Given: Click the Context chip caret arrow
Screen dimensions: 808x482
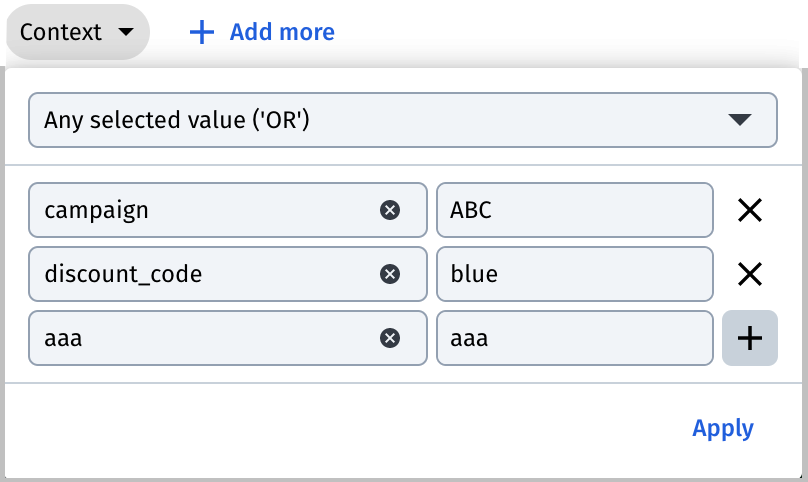Looking at the screenshot, I should (126, 32).
